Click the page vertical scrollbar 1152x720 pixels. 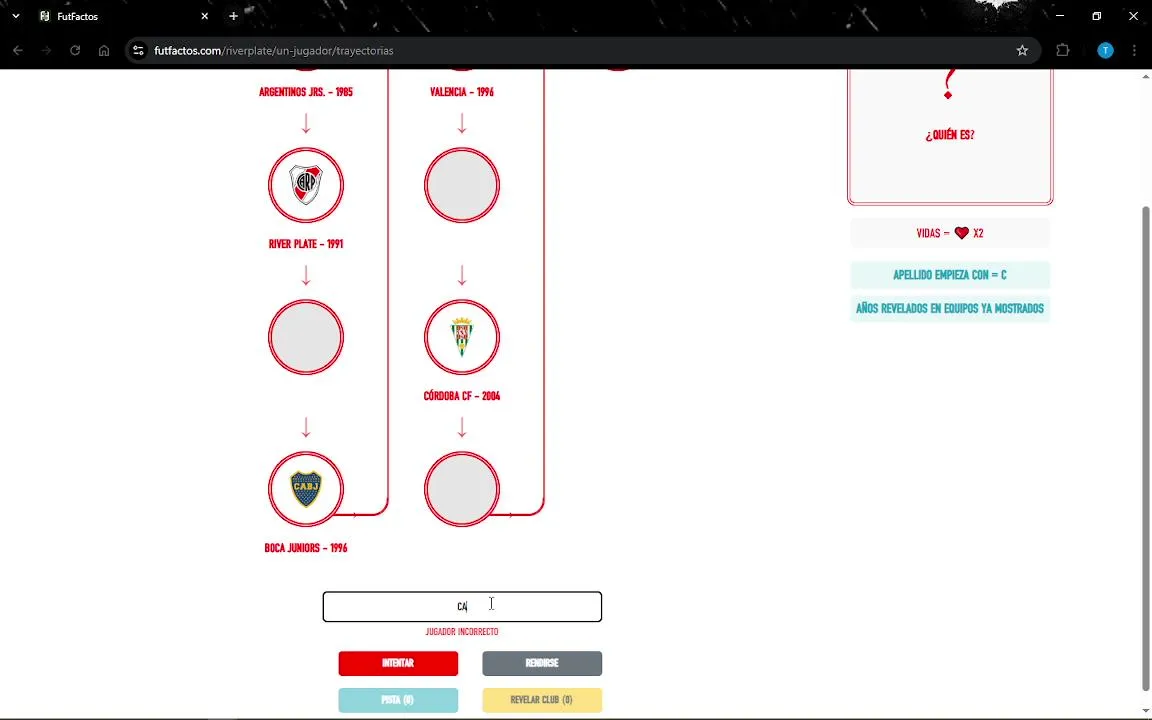1146,448
